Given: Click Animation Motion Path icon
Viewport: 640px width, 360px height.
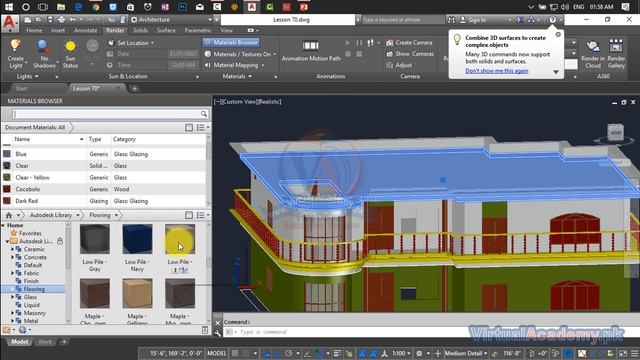Looking at the screenshot, I should click(x=311, y=46).
